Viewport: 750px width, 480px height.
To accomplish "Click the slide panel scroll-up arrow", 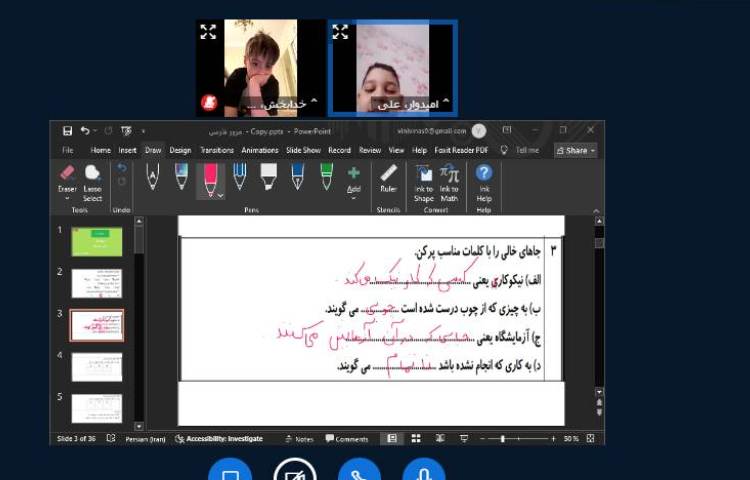I will pos(139,221).
